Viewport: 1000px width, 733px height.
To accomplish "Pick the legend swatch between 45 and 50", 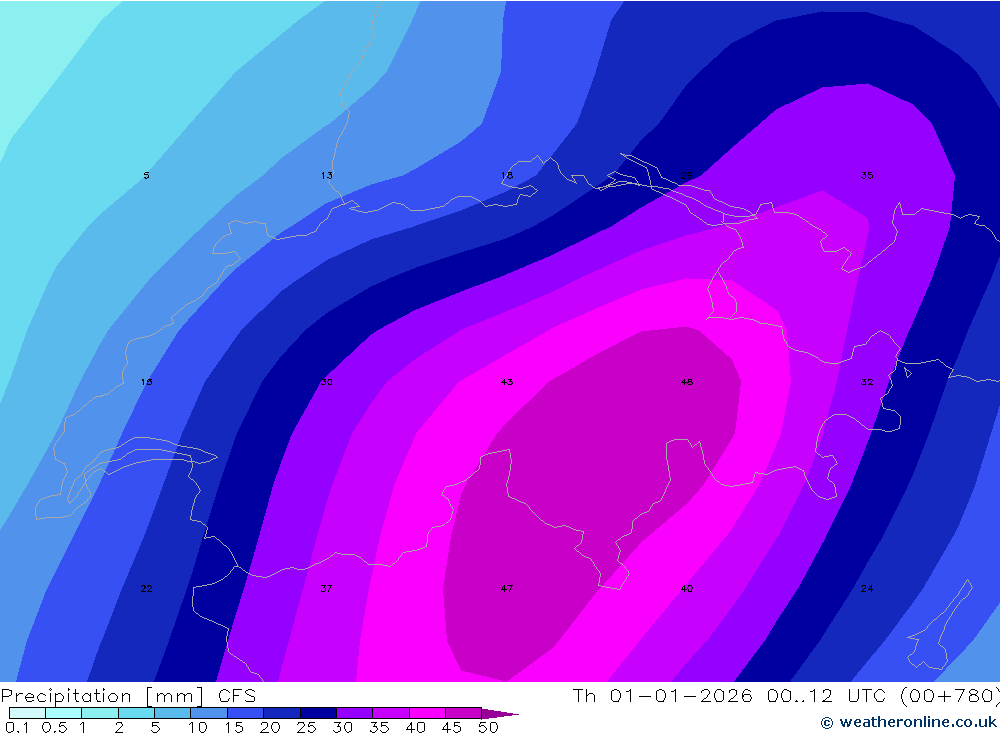I will 463,713.
